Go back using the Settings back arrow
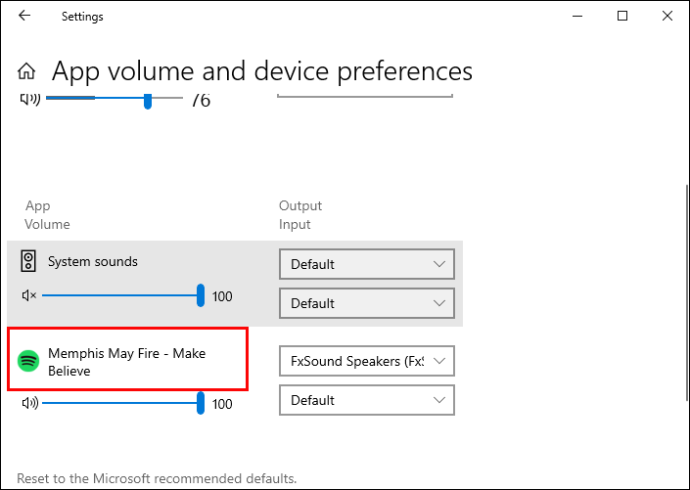 click(x=24, y=16)
